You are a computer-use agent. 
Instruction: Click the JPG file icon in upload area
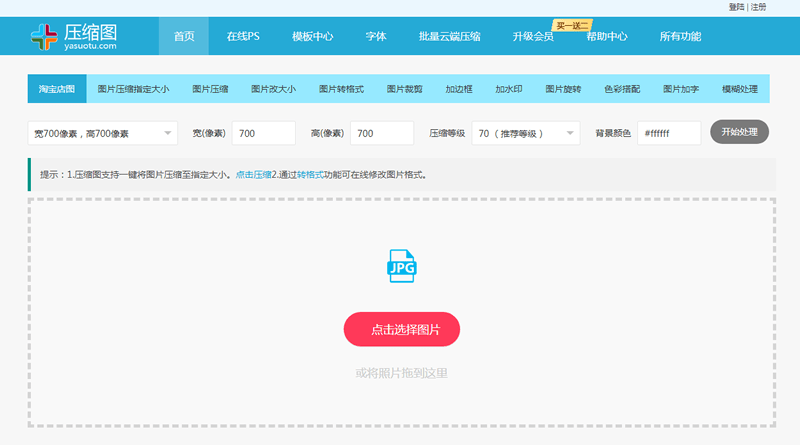pos(402,266)
